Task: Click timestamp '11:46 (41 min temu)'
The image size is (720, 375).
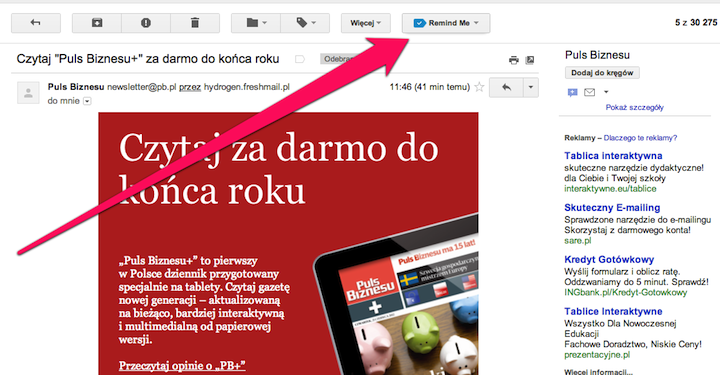Action: 430,87
